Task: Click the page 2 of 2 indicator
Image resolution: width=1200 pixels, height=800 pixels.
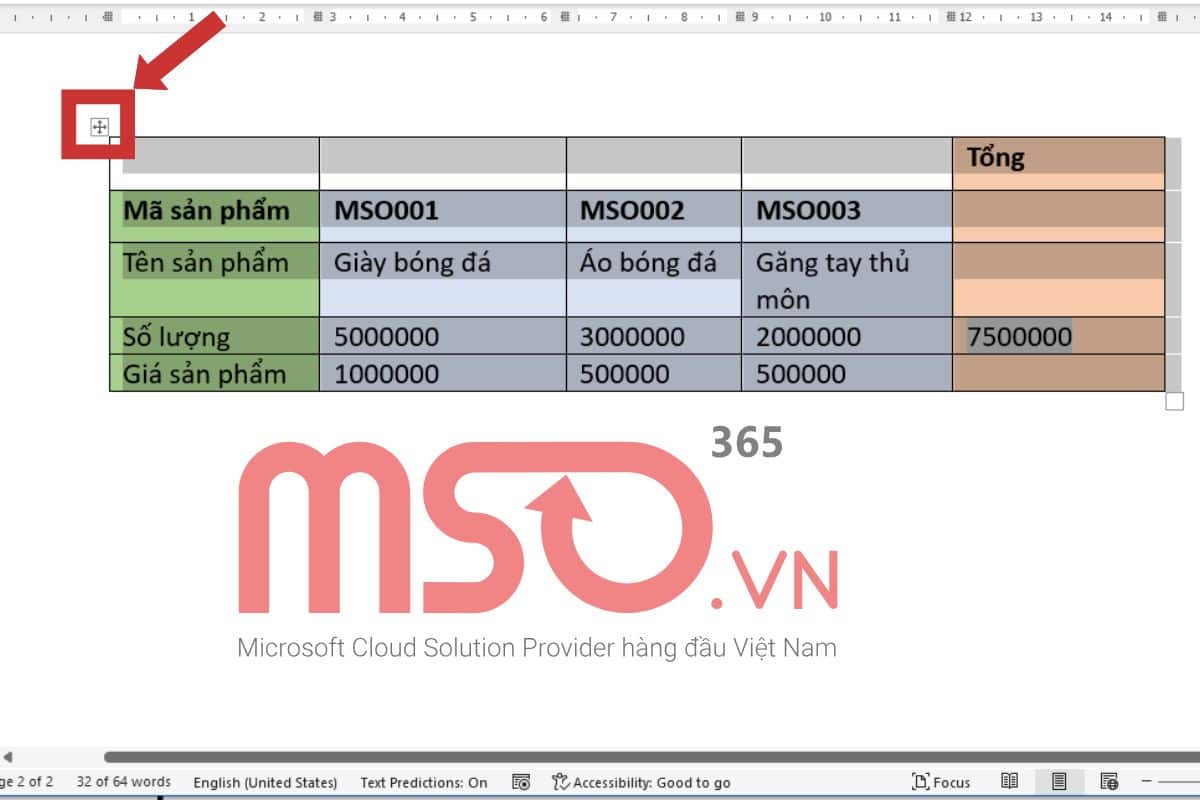Action: 27,782
